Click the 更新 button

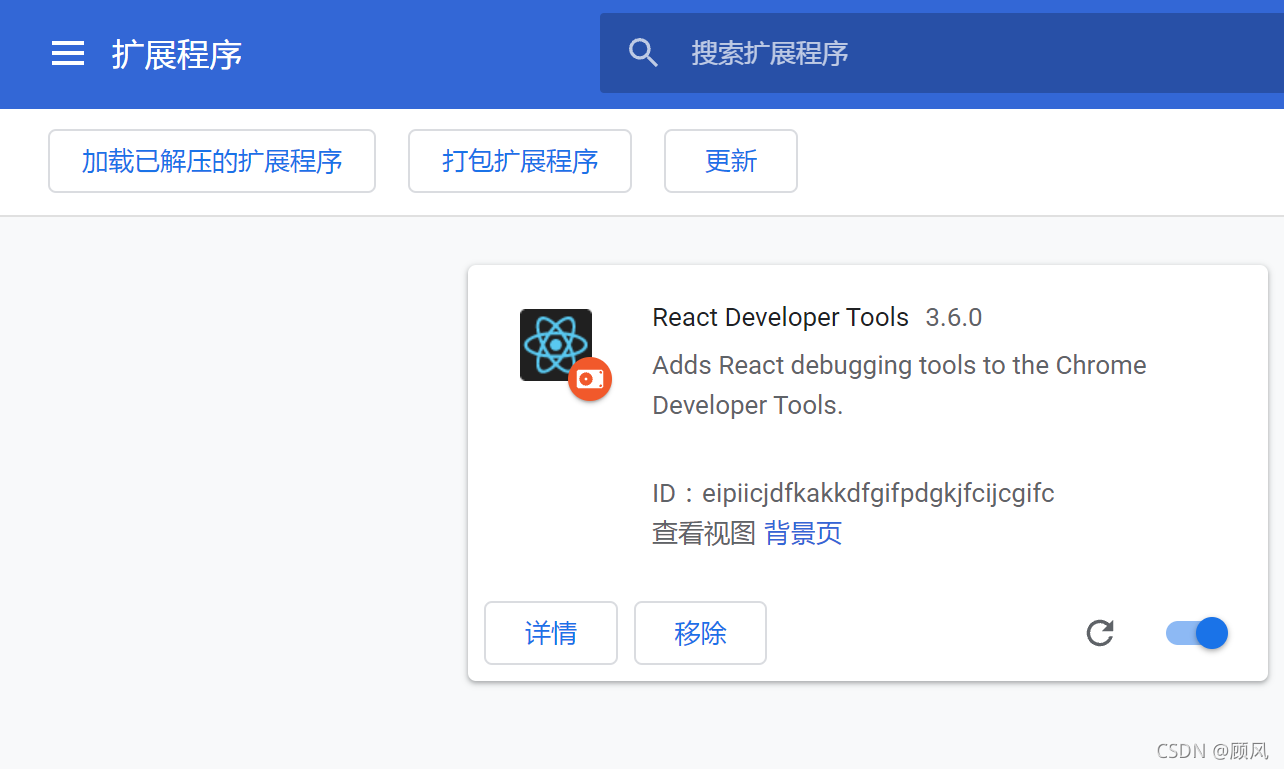[x=731, y=161]
